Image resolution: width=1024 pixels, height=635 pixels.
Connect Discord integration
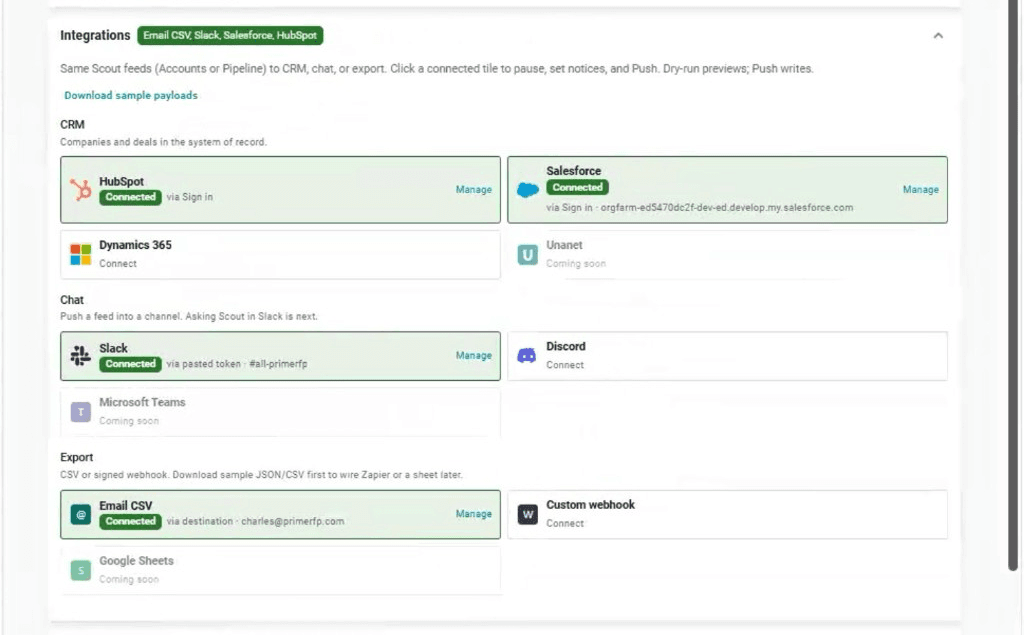click(565, 365)
